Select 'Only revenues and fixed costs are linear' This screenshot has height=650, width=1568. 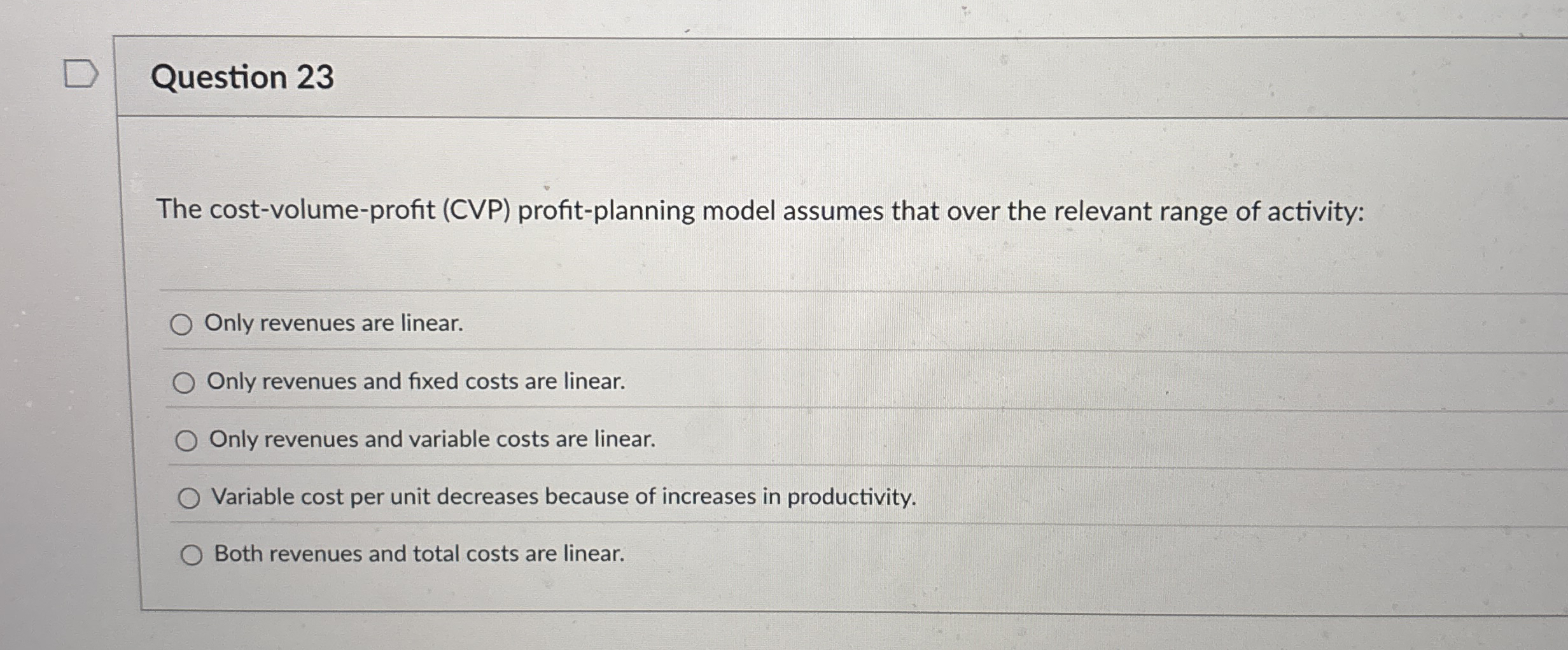click(185, 383)
